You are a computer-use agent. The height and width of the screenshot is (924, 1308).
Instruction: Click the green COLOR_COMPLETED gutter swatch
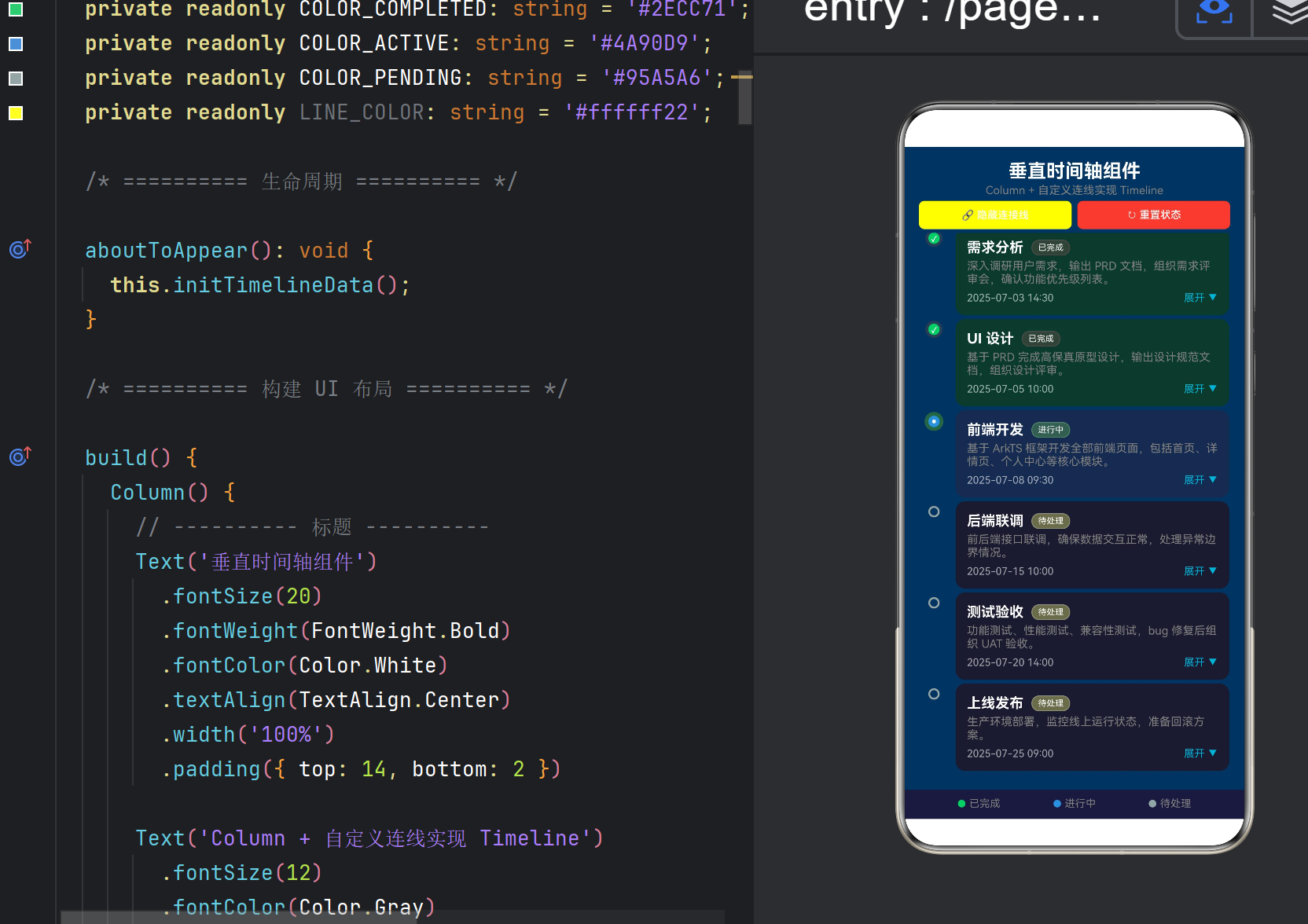(x=16, y=9)
